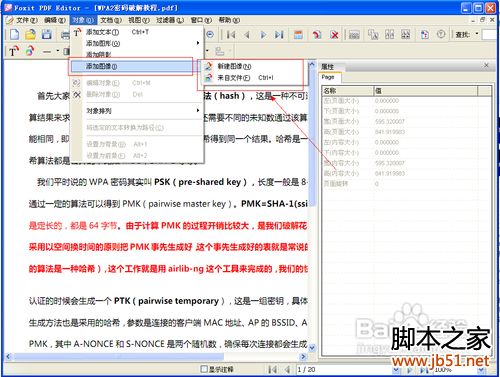500x377 pixels.
Task: Click the red X delete page icon
Action: tap(334, 35)
